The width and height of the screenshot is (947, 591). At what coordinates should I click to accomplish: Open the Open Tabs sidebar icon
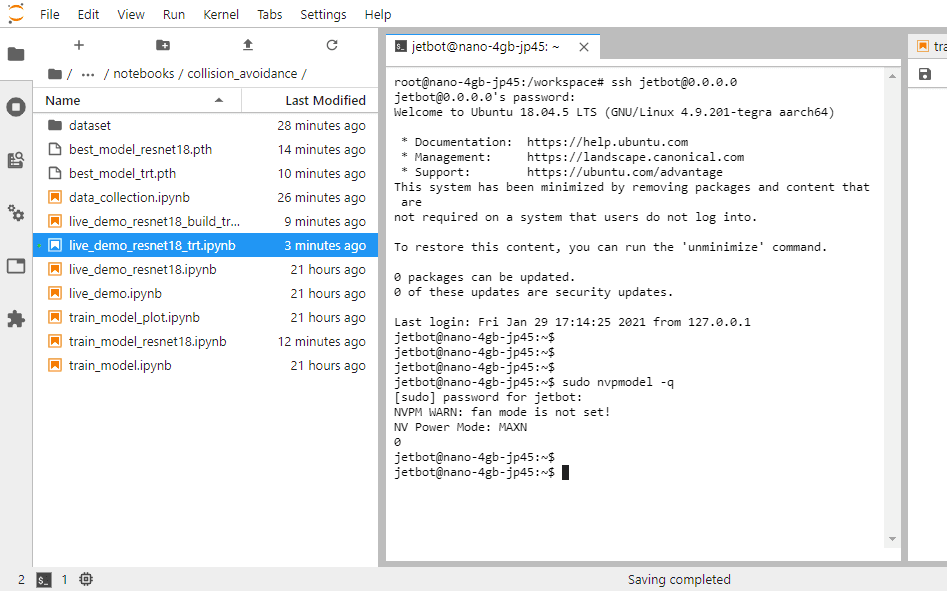pyautogui.click(x=16, y=266)
